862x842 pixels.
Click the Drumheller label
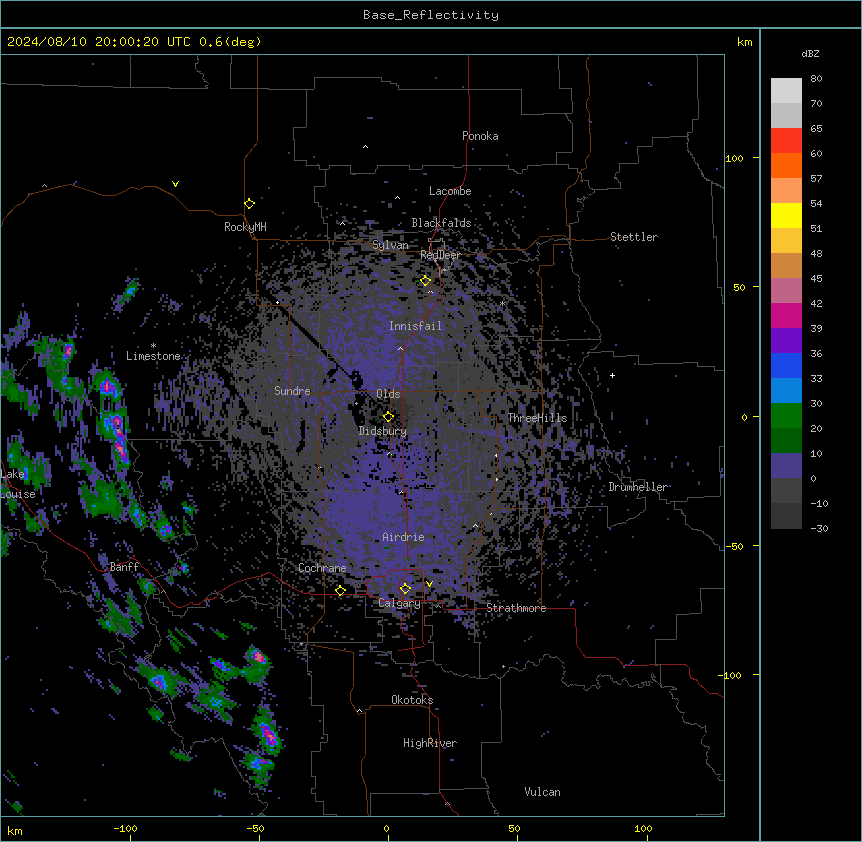tap(638, 487)
